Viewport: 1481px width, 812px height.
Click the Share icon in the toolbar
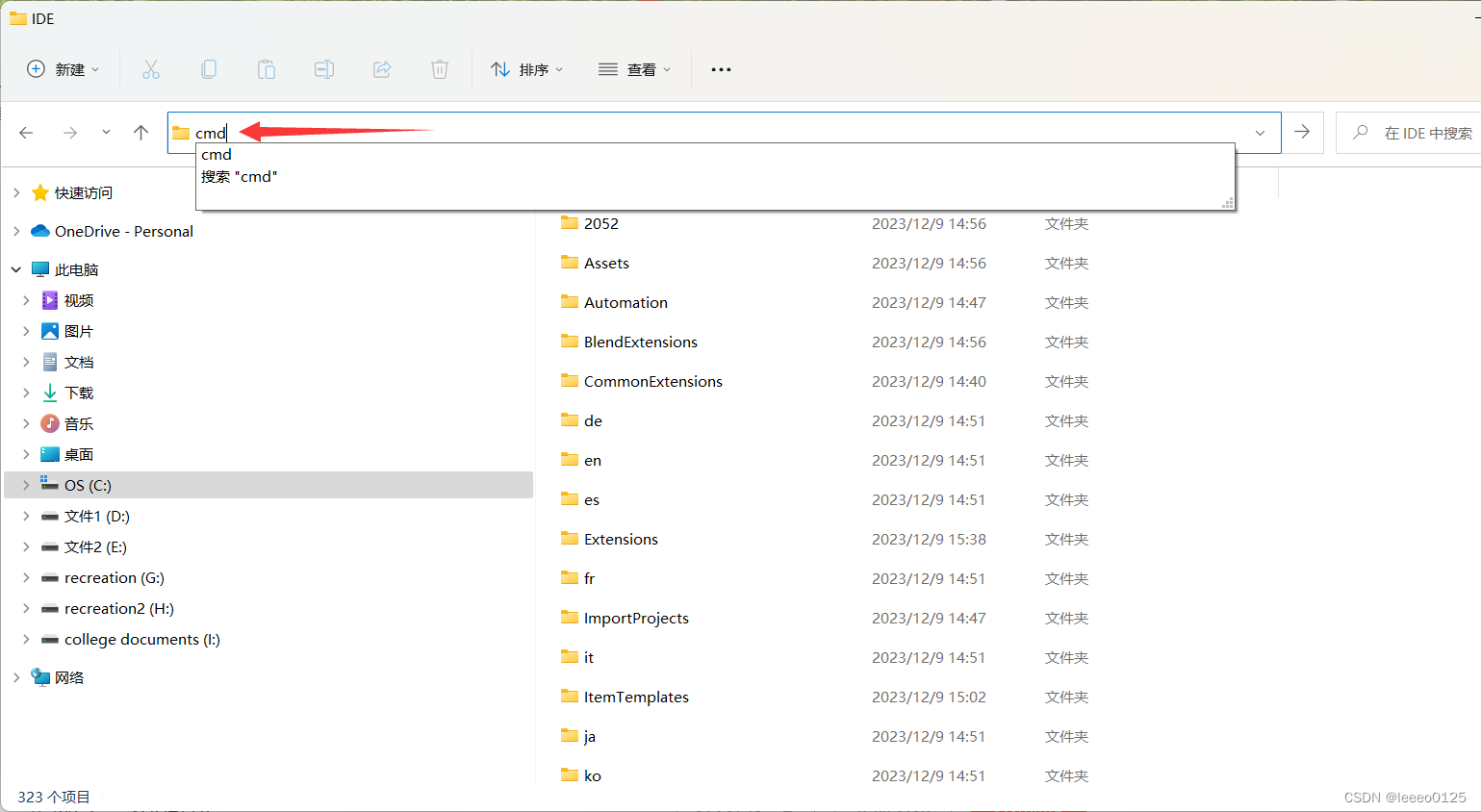pos(382,68)
